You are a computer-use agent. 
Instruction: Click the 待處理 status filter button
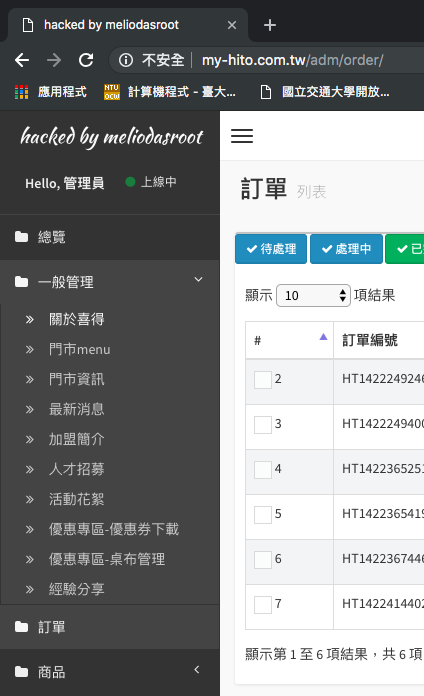(x=271, y=249)
